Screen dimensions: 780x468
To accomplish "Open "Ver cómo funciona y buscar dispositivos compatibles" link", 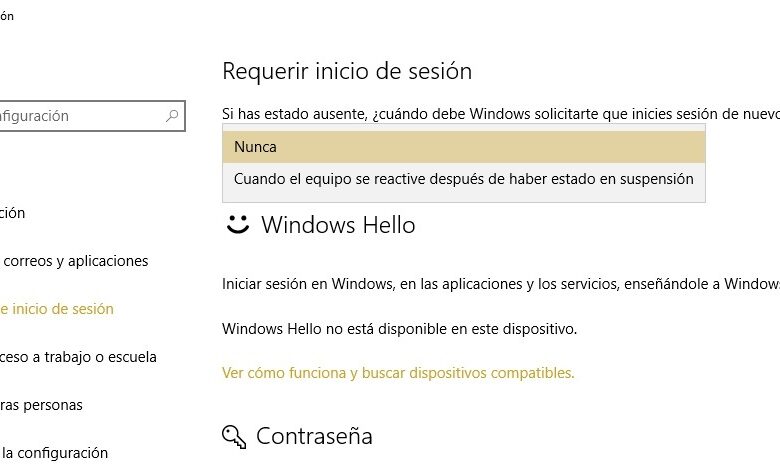I will (398, 373).
